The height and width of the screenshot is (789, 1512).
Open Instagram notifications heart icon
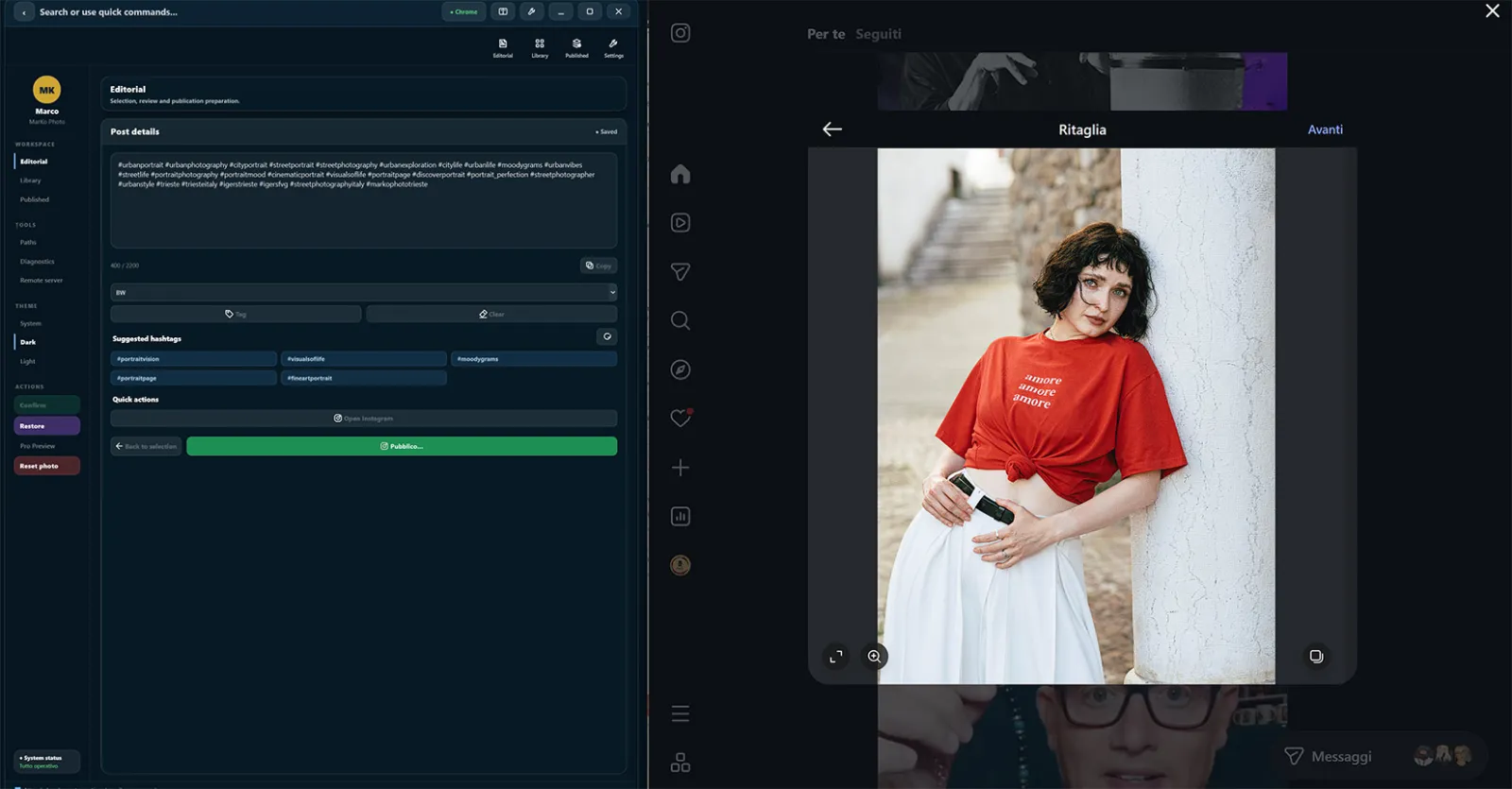point(680,418)
